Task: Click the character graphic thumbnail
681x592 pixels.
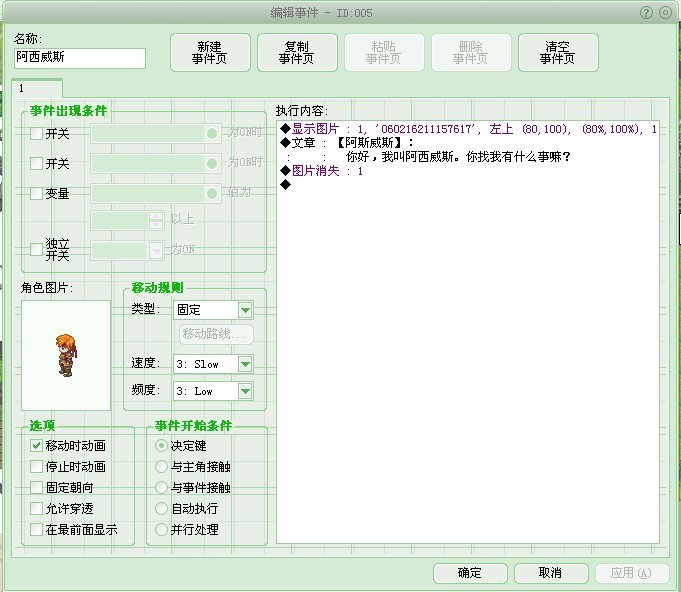Action: 66,355
